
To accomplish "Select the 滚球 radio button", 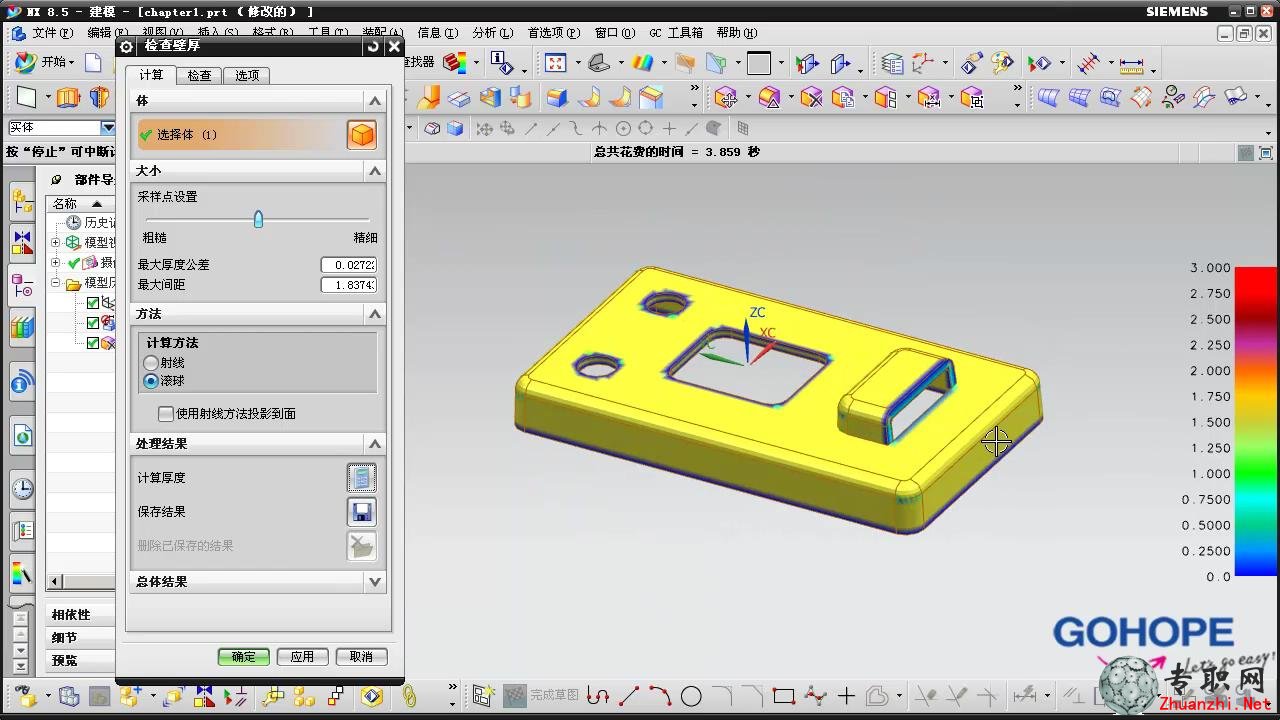I will (151, 381).
